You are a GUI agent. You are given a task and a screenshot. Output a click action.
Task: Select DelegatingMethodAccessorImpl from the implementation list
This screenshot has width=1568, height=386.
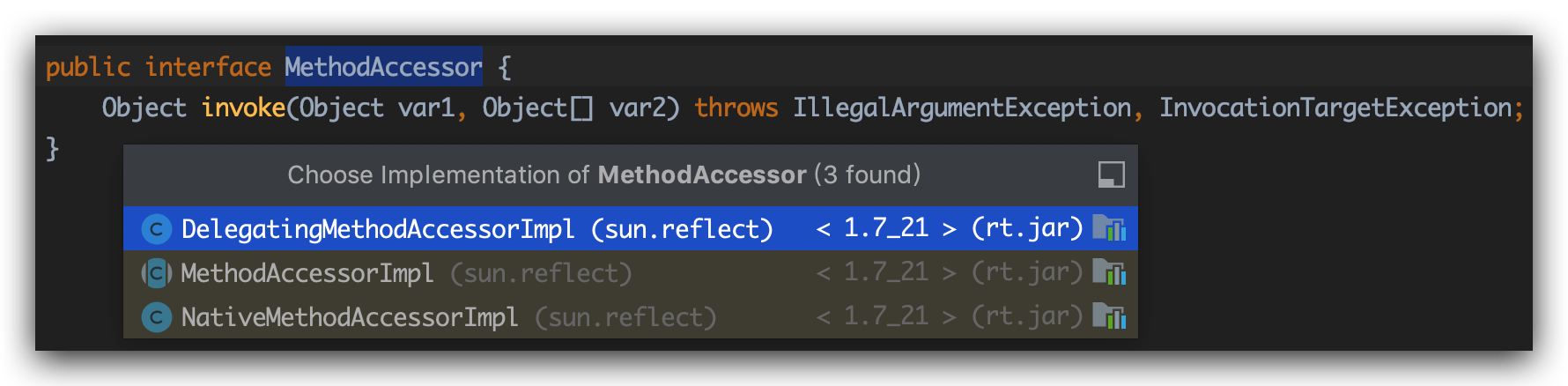[377, 229]
